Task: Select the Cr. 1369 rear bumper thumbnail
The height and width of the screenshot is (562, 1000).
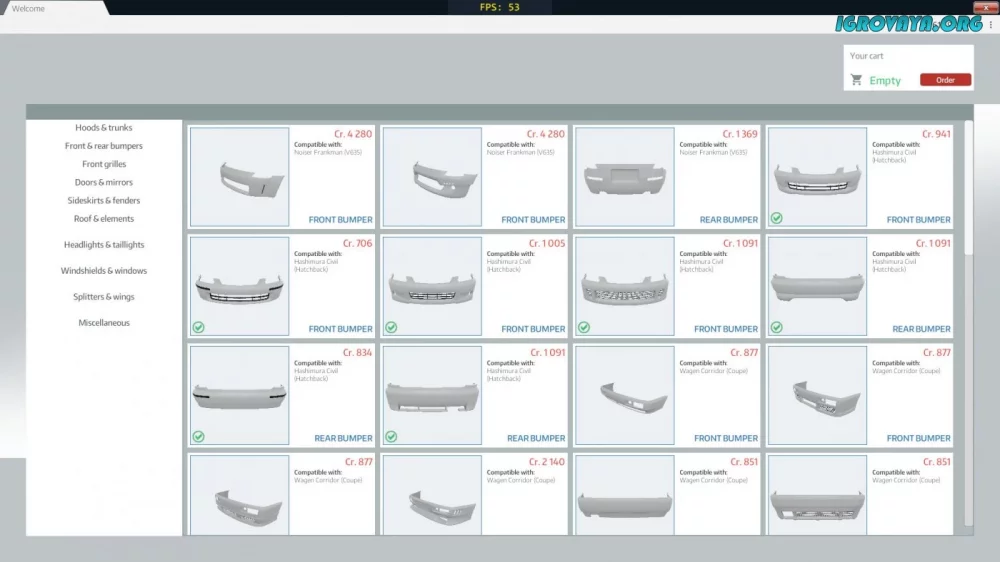Action: click(x=624, y=177)
